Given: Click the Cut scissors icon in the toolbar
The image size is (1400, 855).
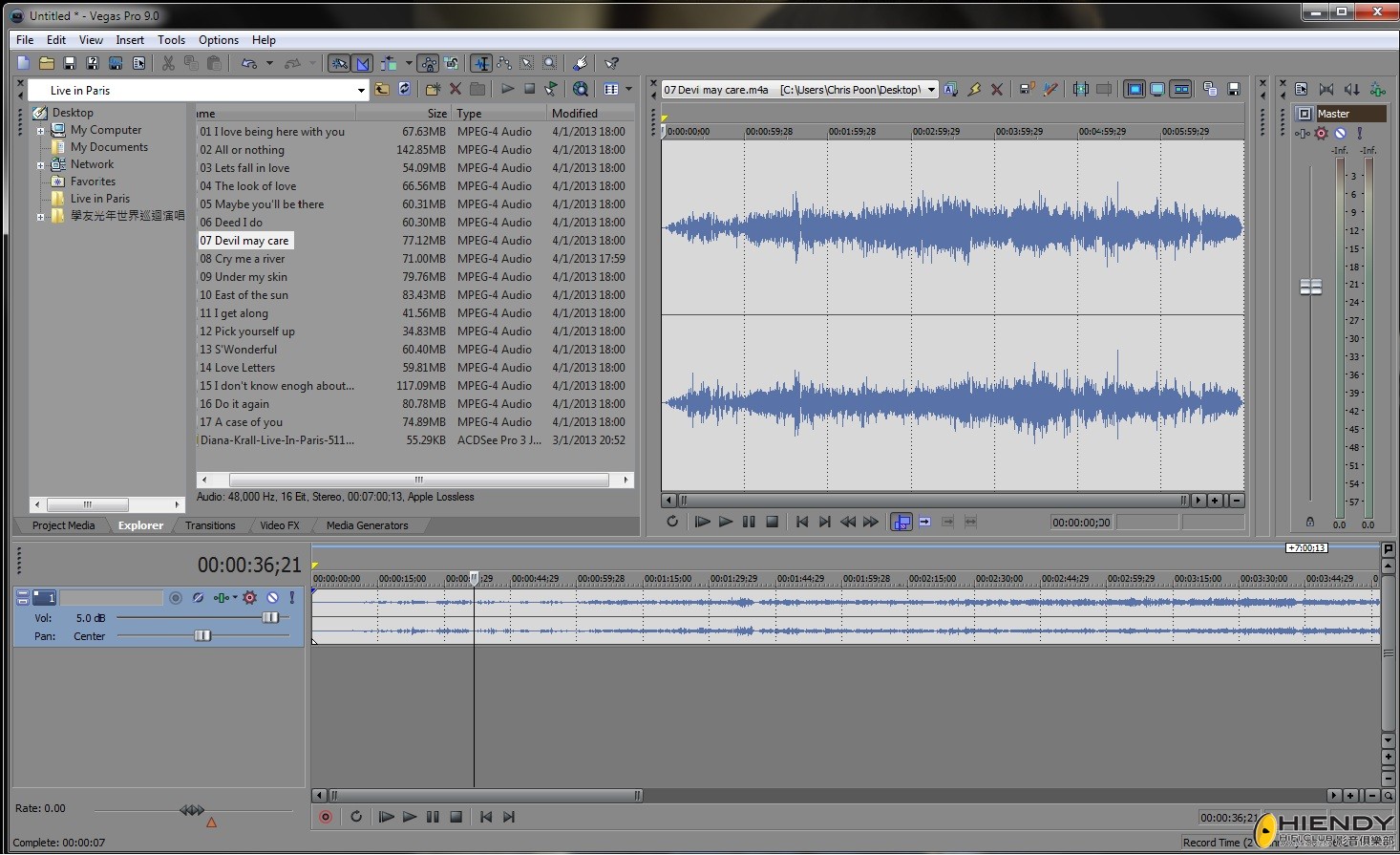Looking at the screenshot, I should [168, 63].
